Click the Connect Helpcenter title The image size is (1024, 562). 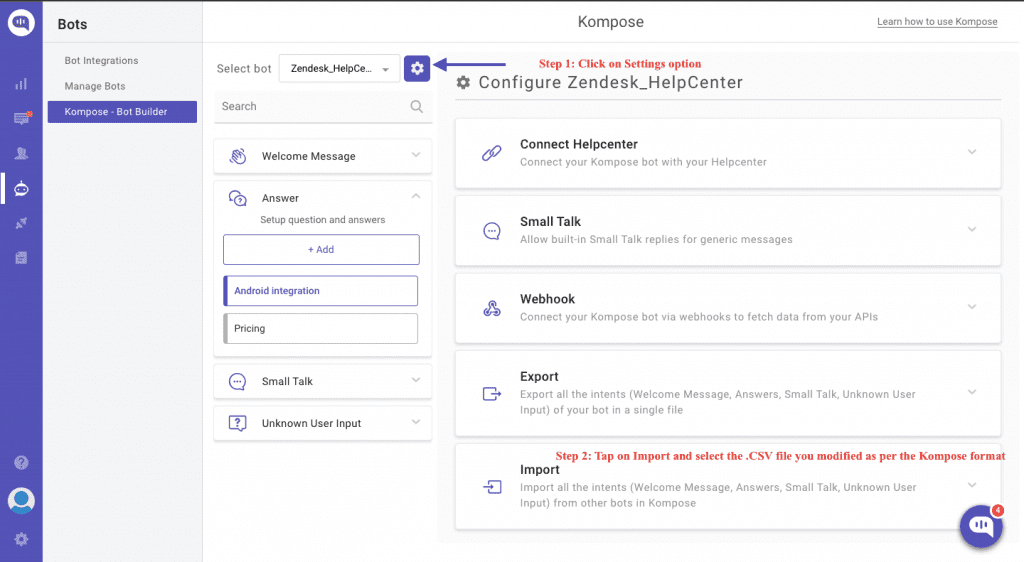click(x=579, y=144)
